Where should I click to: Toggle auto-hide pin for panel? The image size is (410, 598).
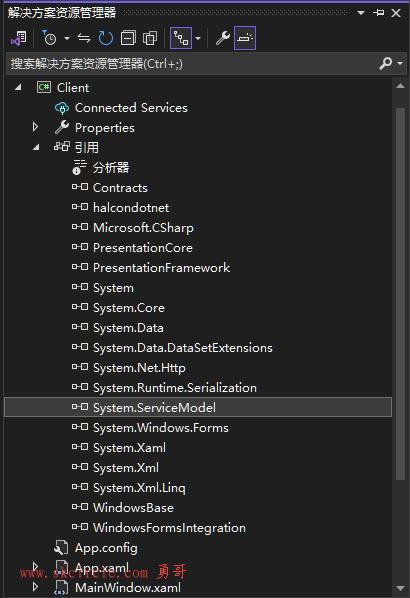pyautogui.click(x=379, y=13)
